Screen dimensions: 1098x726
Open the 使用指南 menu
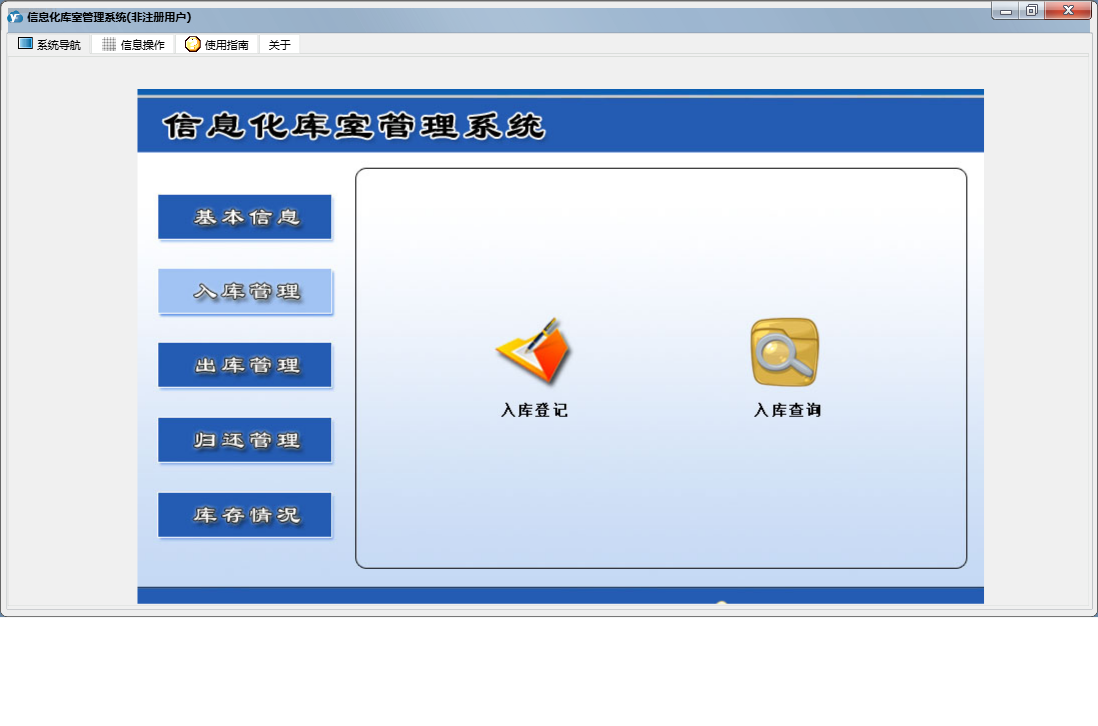coord(216,44)
